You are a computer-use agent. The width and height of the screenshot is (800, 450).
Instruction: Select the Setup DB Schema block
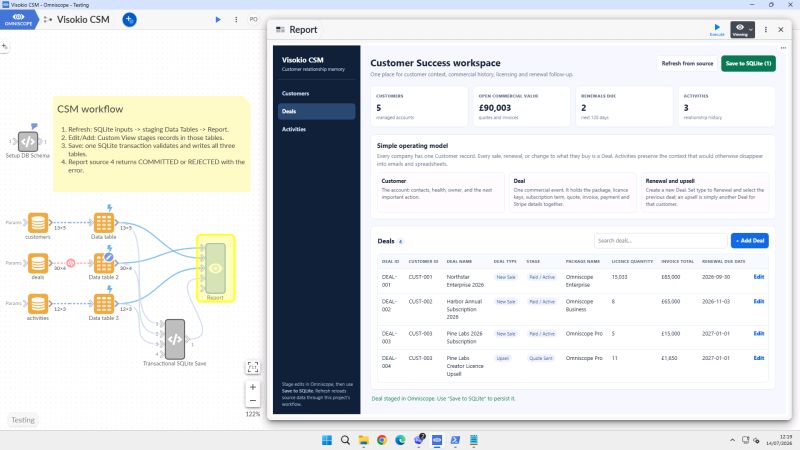click(x=28, y=141)
